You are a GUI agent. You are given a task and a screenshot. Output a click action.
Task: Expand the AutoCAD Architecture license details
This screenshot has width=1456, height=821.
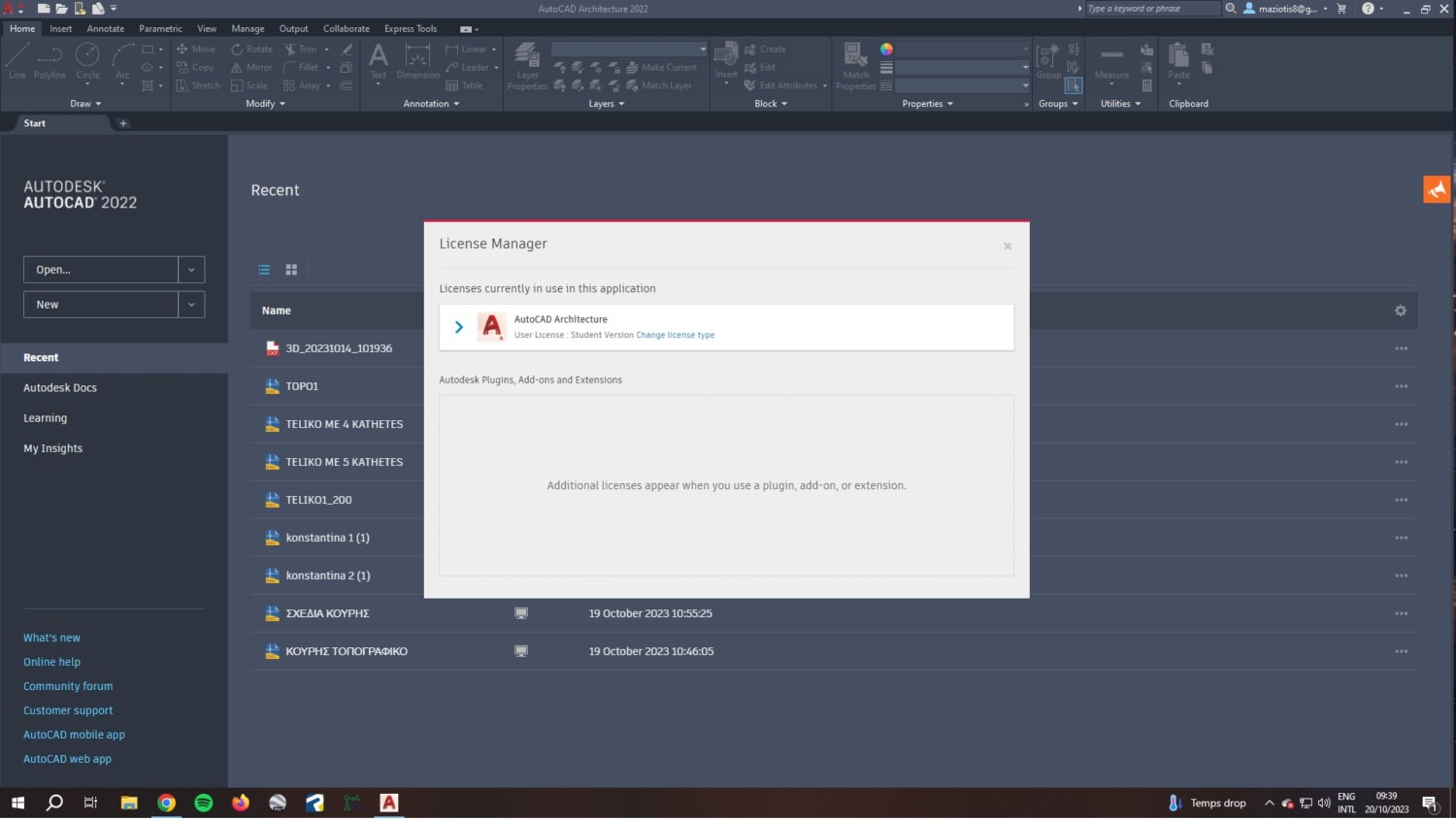459,327
